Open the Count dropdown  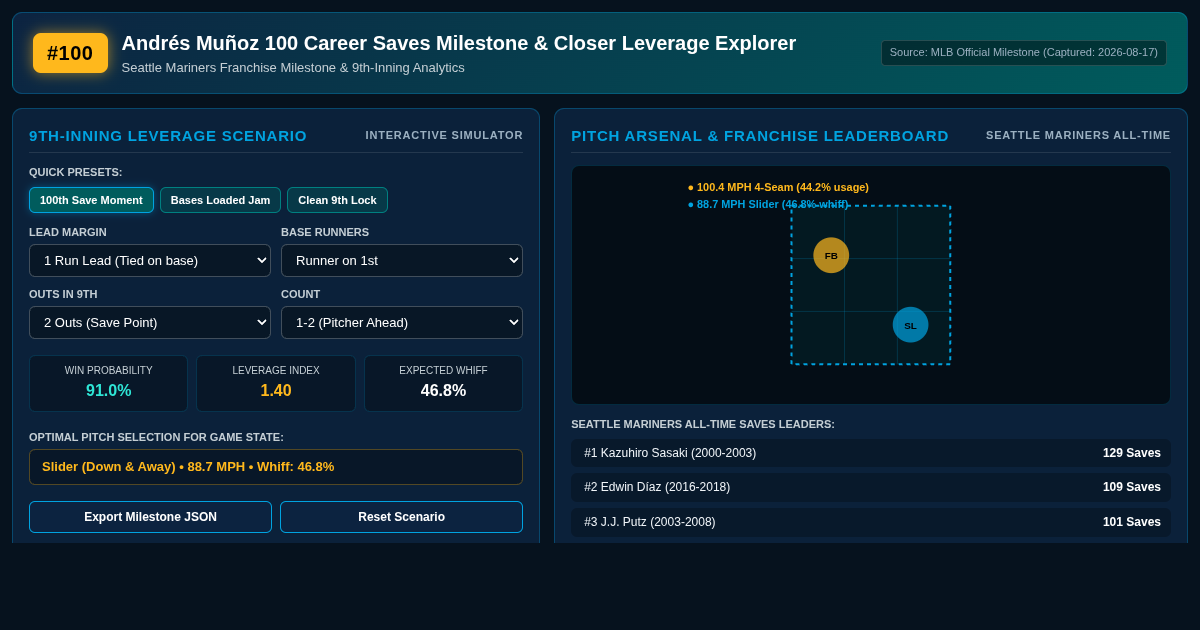coord(402,322)
